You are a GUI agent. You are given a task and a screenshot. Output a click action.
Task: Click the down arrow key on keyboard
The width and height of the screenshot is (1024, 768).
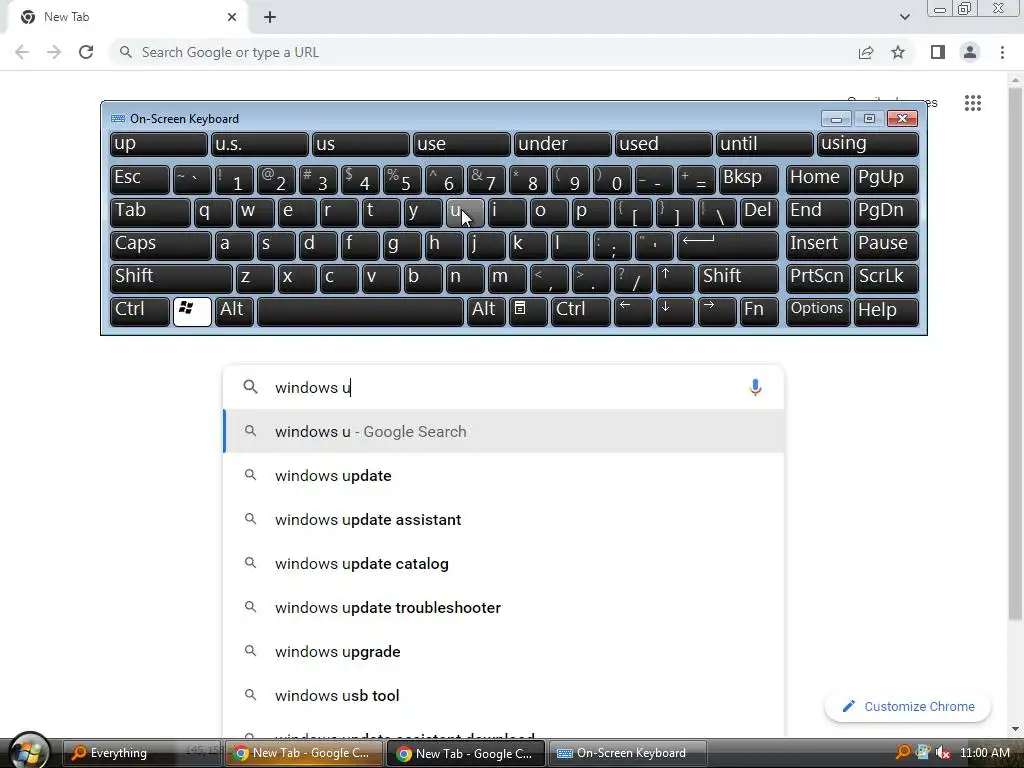(x=675, y=311)
